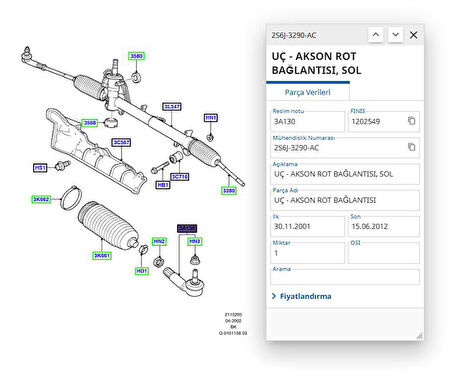
Task: Click the Açıklama description field
Action: click(x=345, y=174)
